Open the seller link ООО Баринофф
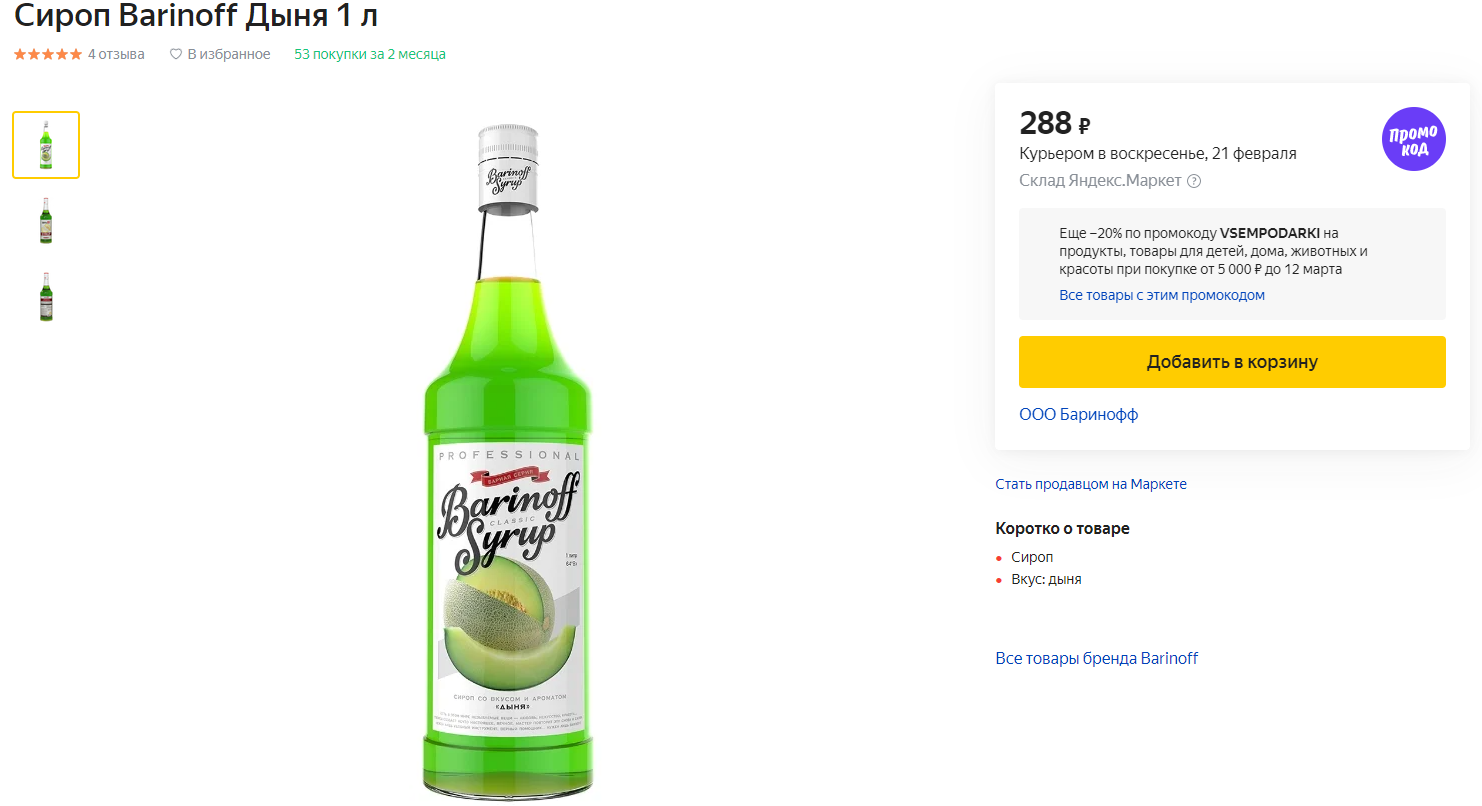The height and width of the screenshot is (806, 1482). [x=1078, y=414]
